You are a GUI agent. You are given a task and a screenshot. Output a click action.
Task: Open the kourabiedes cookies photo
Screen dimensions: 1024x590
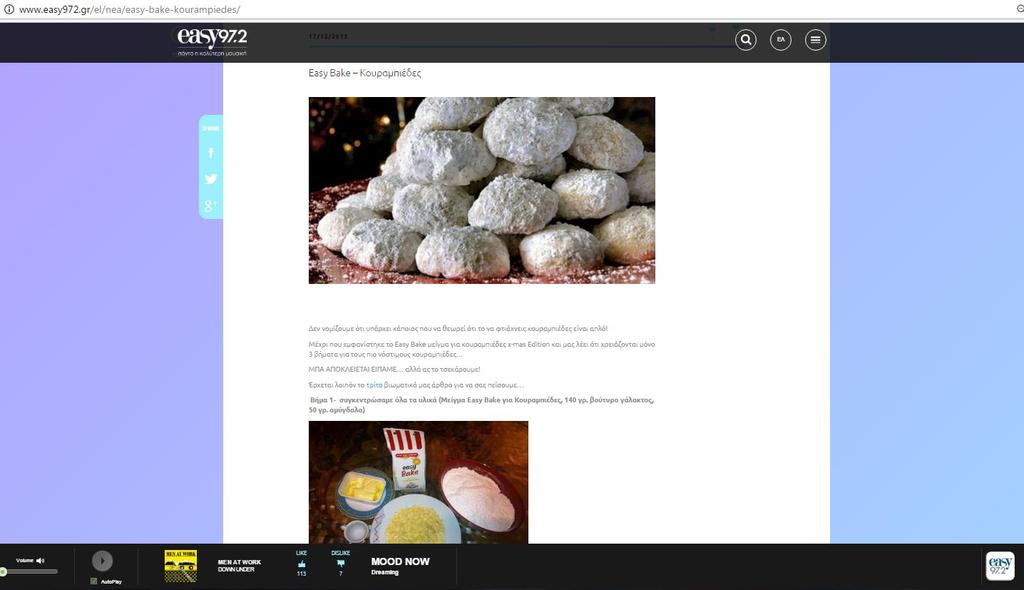coord(482,190)
